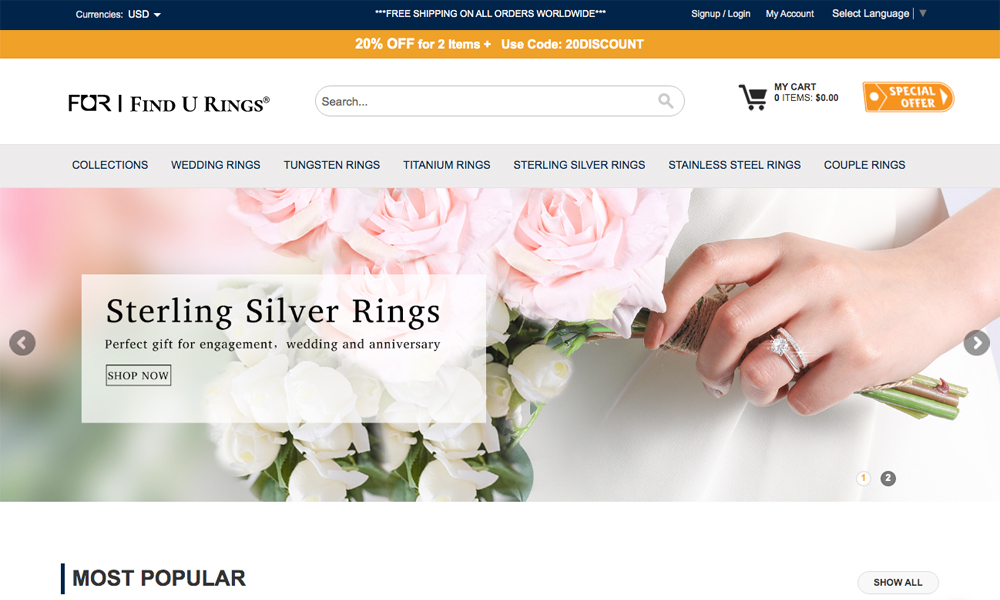Viewport: 1000px width, 600px height.
Task: Focus the Search input field
Action: click(488, 101)
